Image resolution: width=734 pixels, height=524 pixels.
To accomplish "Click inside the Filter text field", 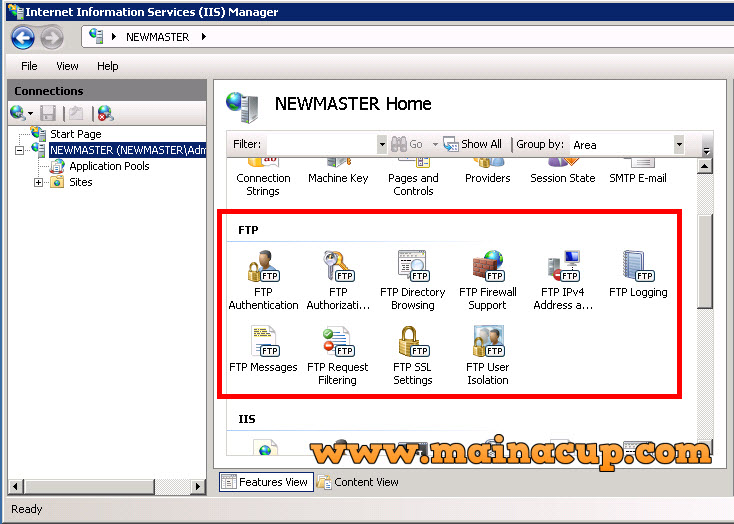I will (x=322, y=144).
